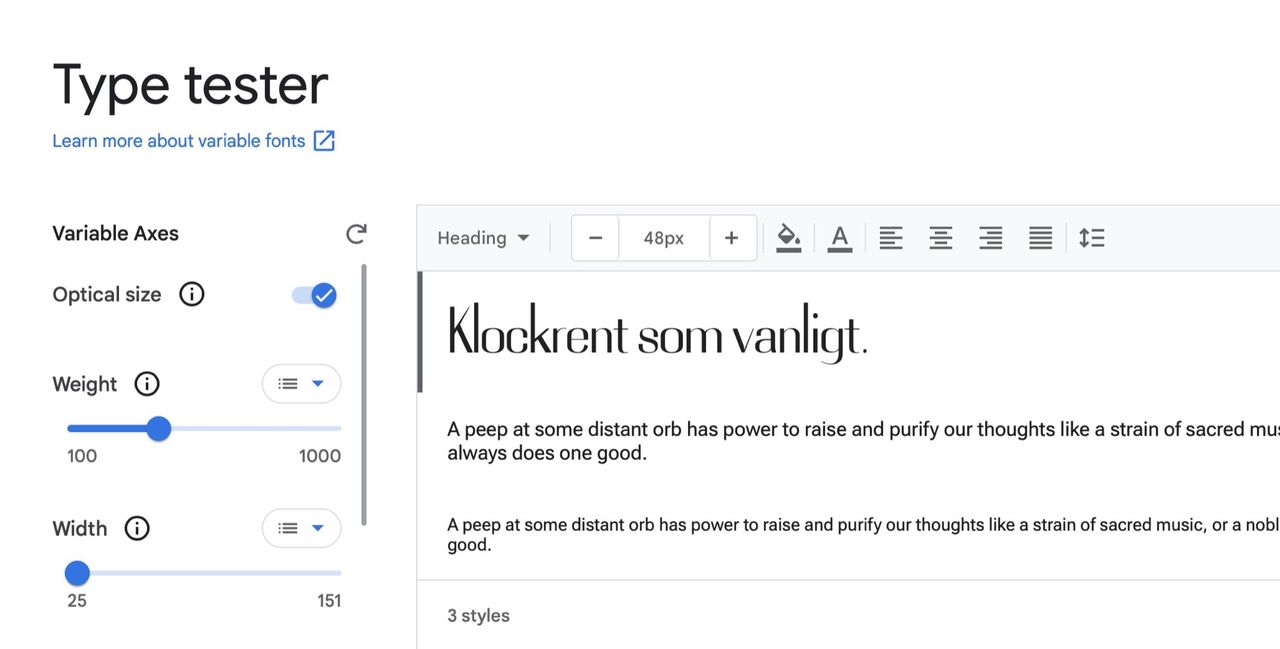This screenshot has height=649, width=1280.
Task: Show info about the Width axis
Action: point(137,528)
